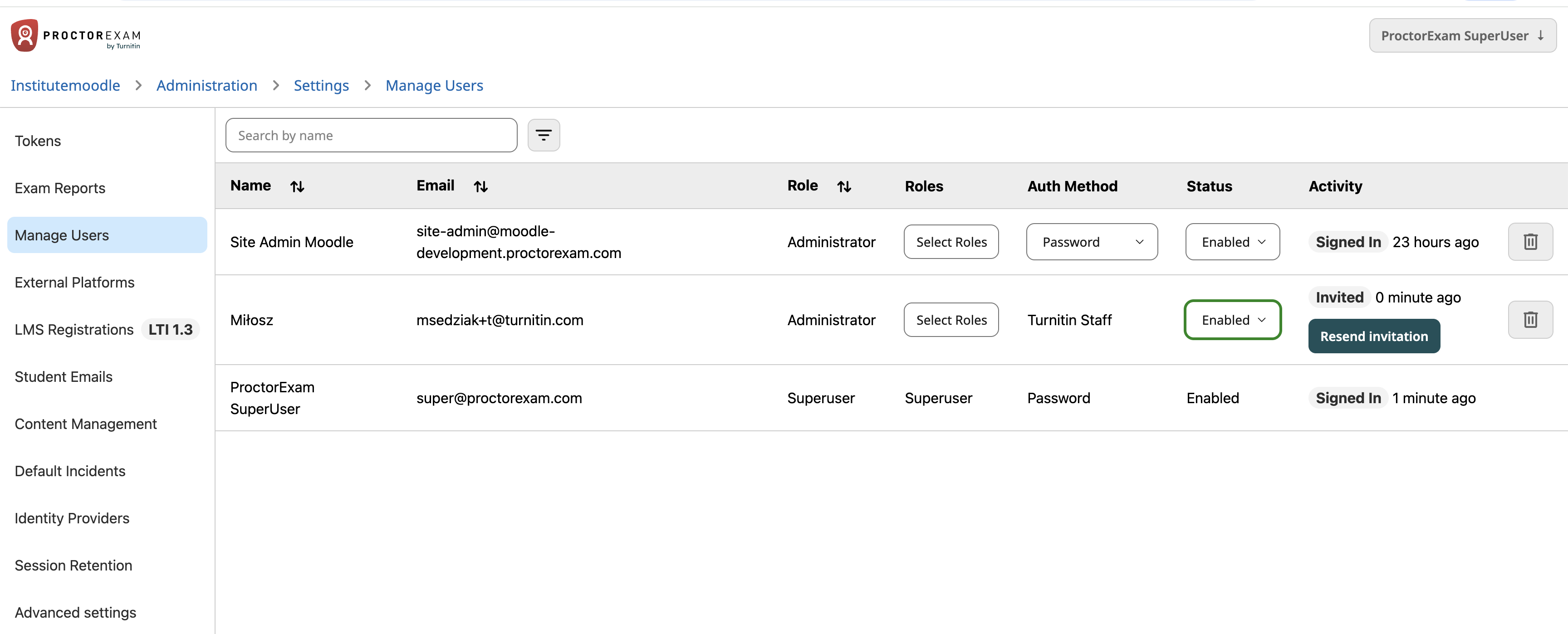Click the ProctorExam SuperUser name cell

[272, 398]
